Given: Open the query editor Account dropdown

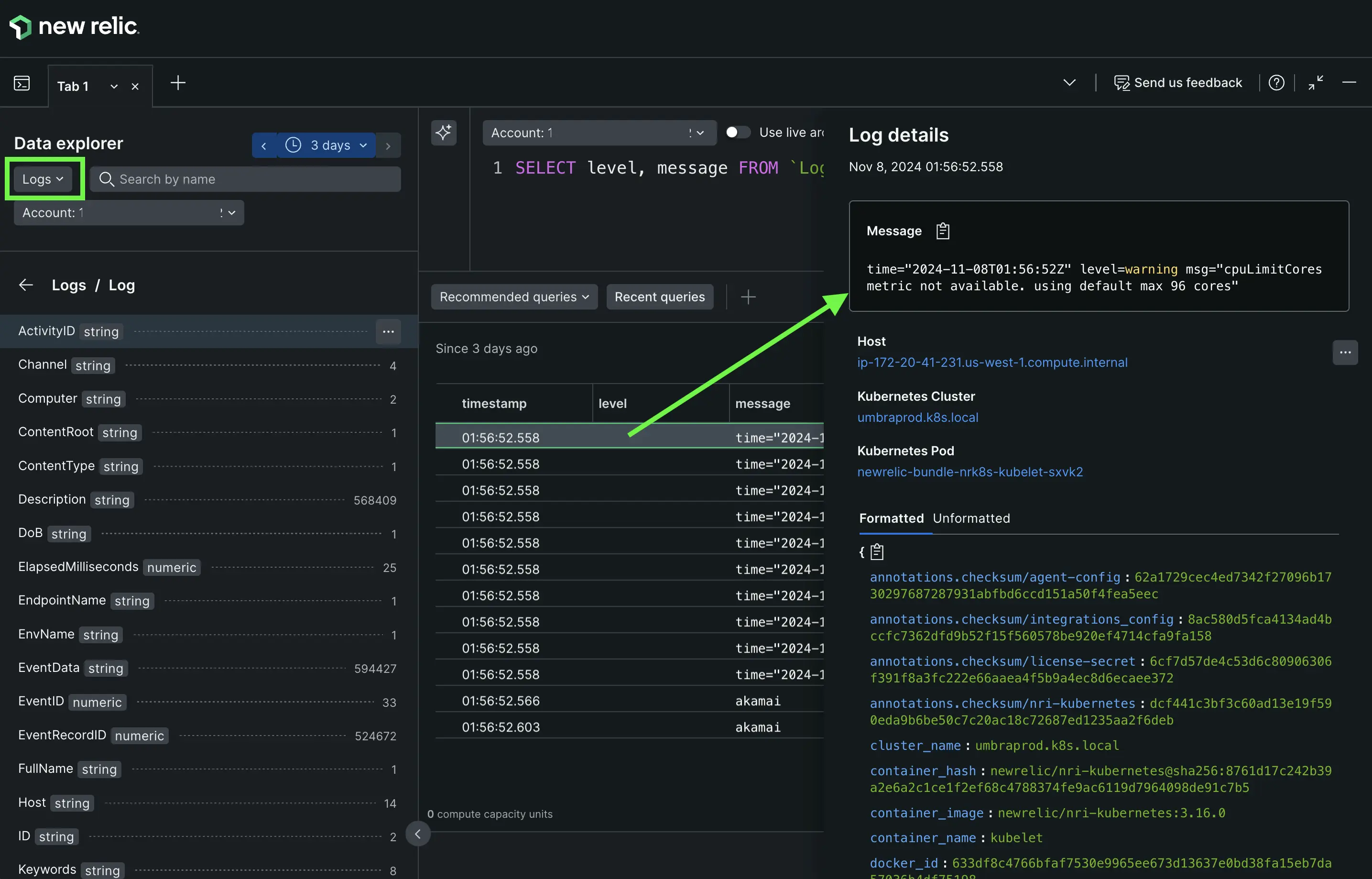Looking at the screenshot, I should coord(599,132).
